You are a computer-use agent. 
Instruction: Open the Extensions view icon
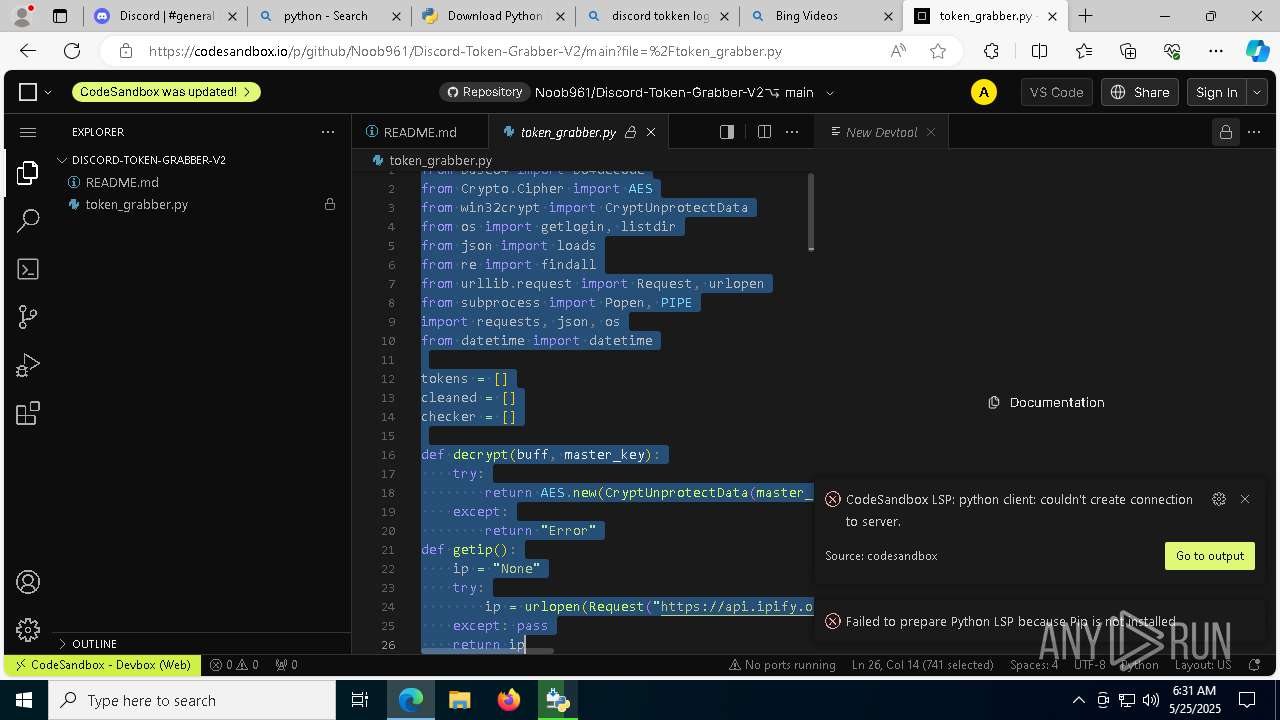click(28, 413)
